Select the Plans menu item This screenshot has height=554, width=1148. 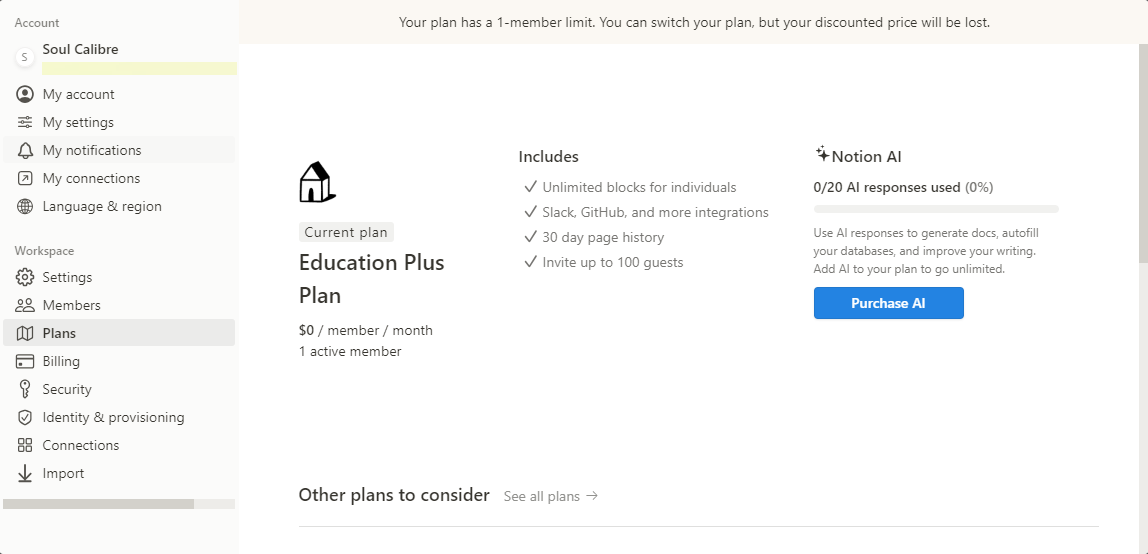[119, 333]
